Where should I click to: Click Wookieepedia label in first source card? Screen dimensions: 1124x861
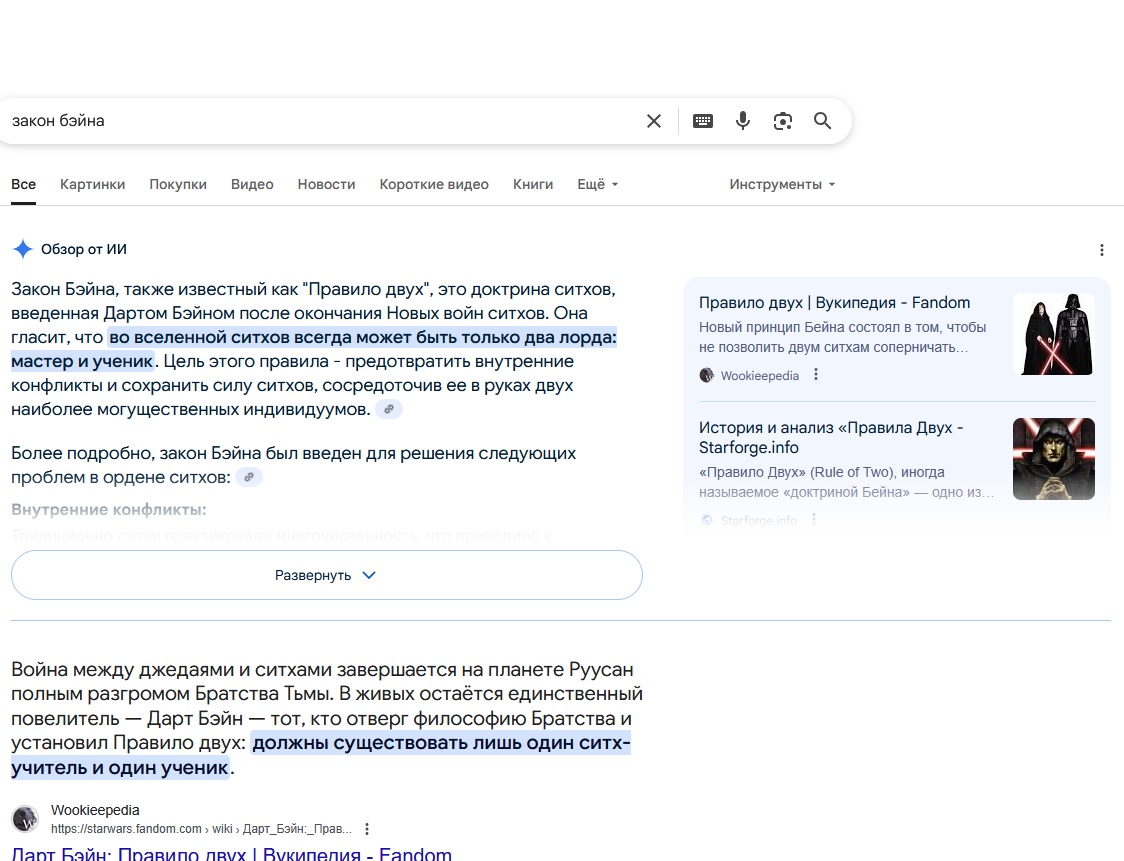(x=760, y=376)
